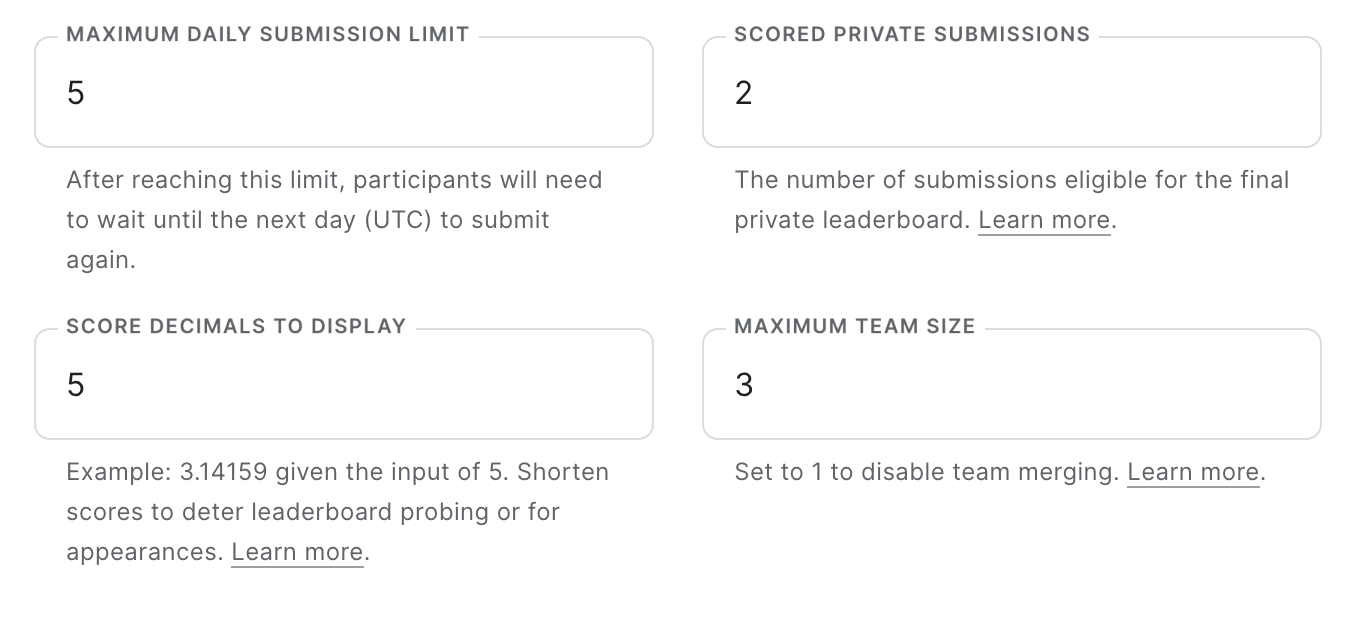Click the Maximum Daily Submission Limit input field
This screenshot has height=618, width=1364.
pos(343,92)
